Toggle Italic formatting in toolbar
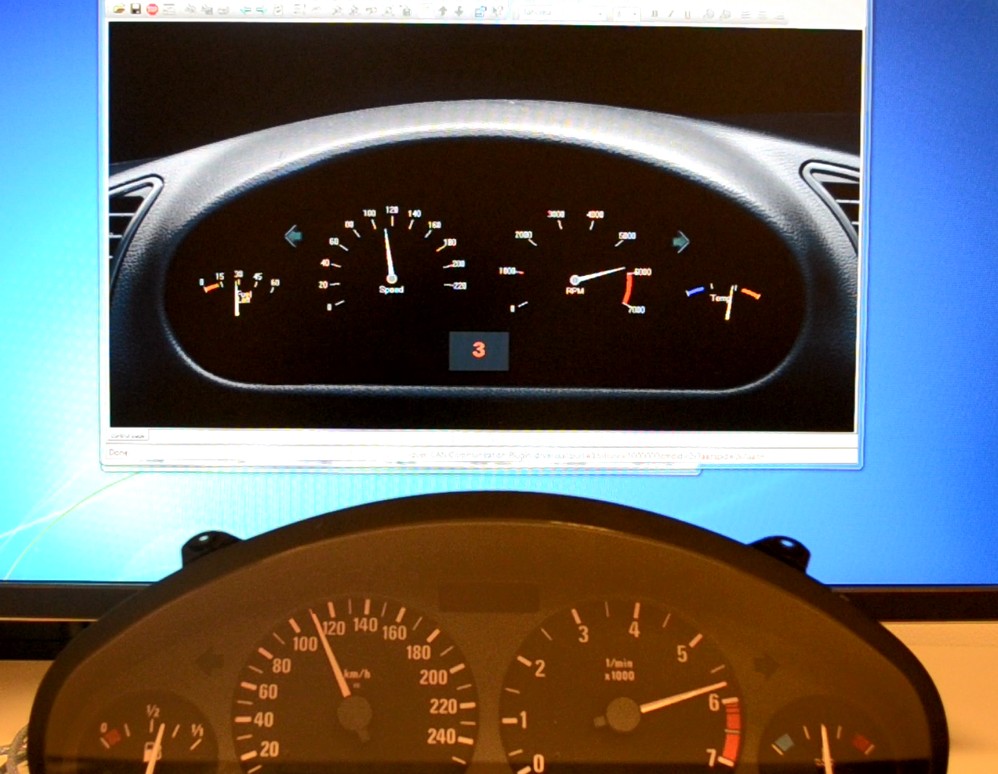This screenshot has width=998, height=774. 670,13
